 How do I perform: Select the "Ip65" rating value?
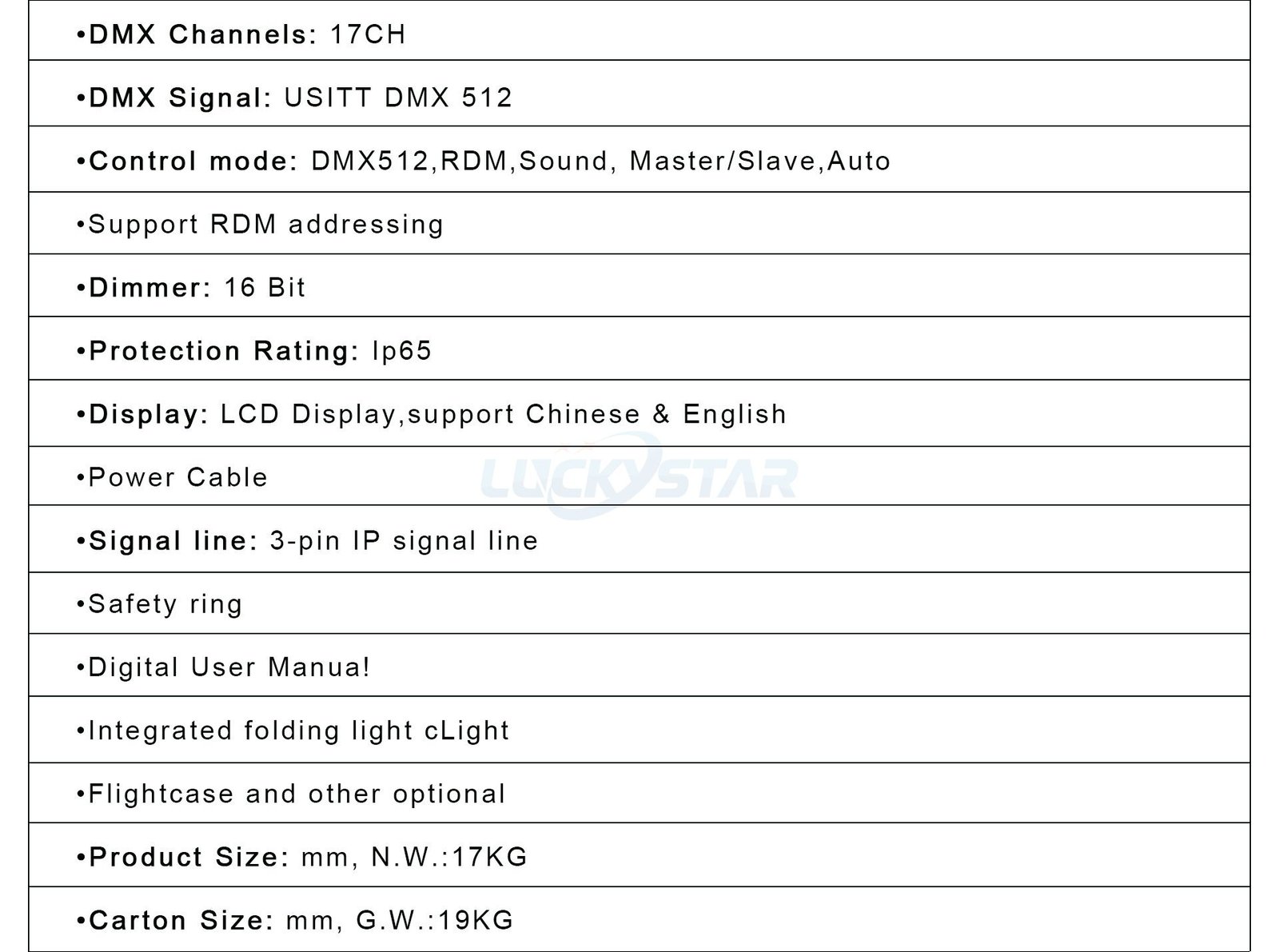402,351
